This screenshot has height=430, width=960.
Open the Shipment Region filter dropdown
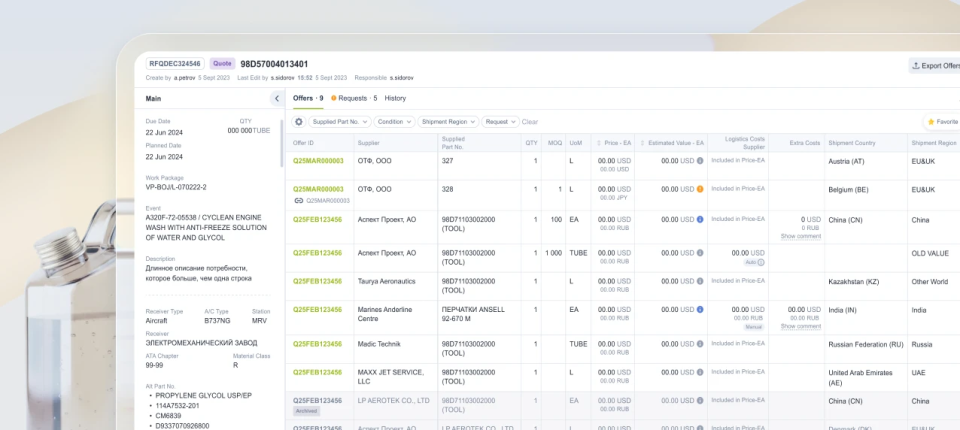(447, 122)
